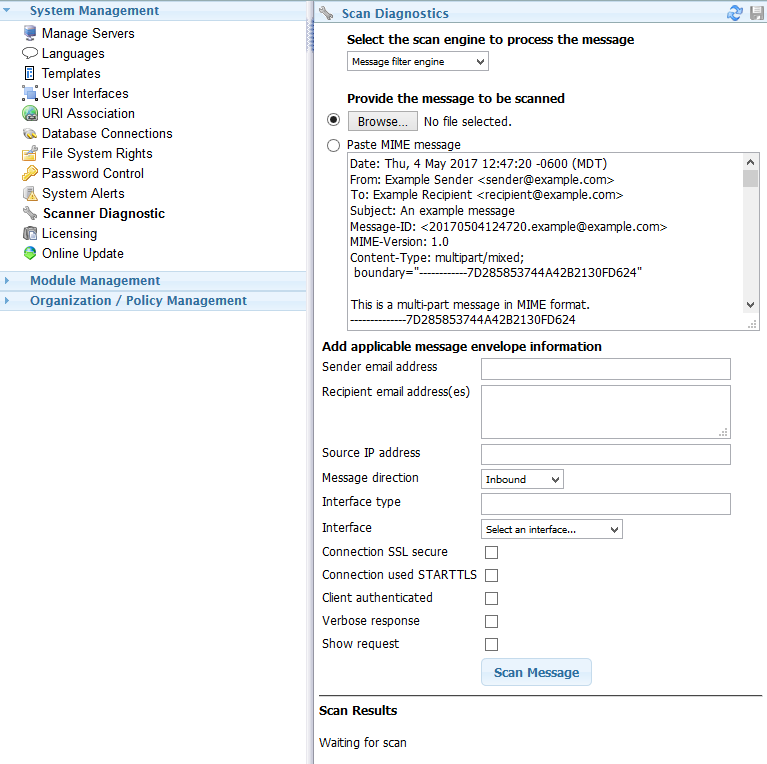Open the scan engine dropdown

418,62
